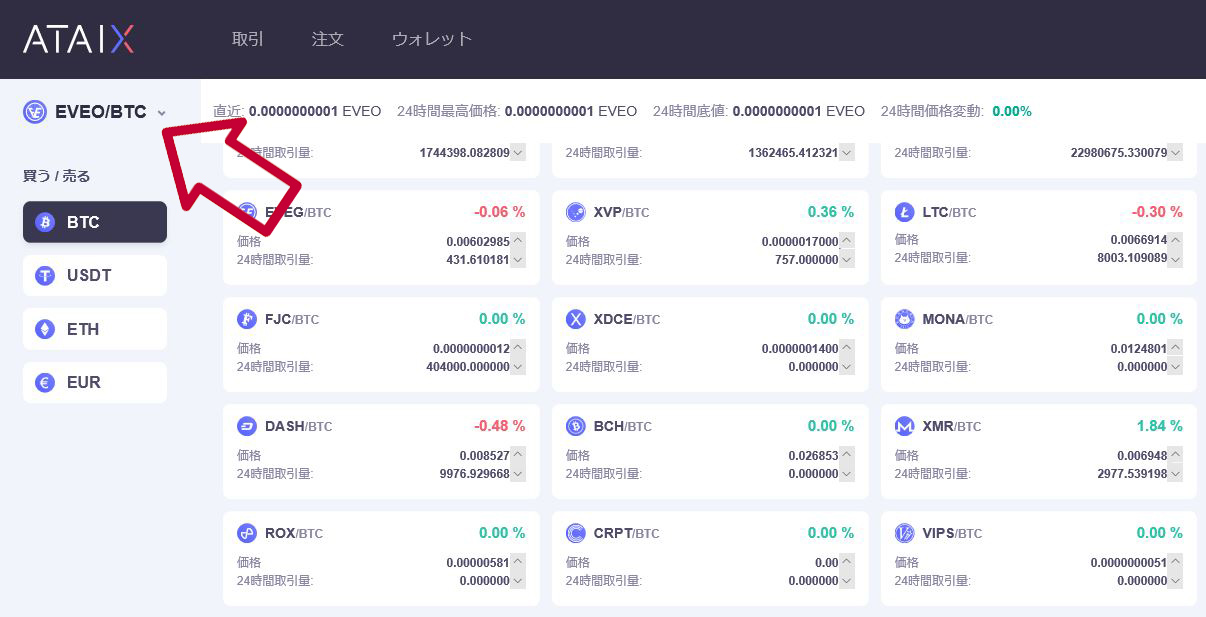
Task: Click the DASH coin icon
Action: (247, 426)
